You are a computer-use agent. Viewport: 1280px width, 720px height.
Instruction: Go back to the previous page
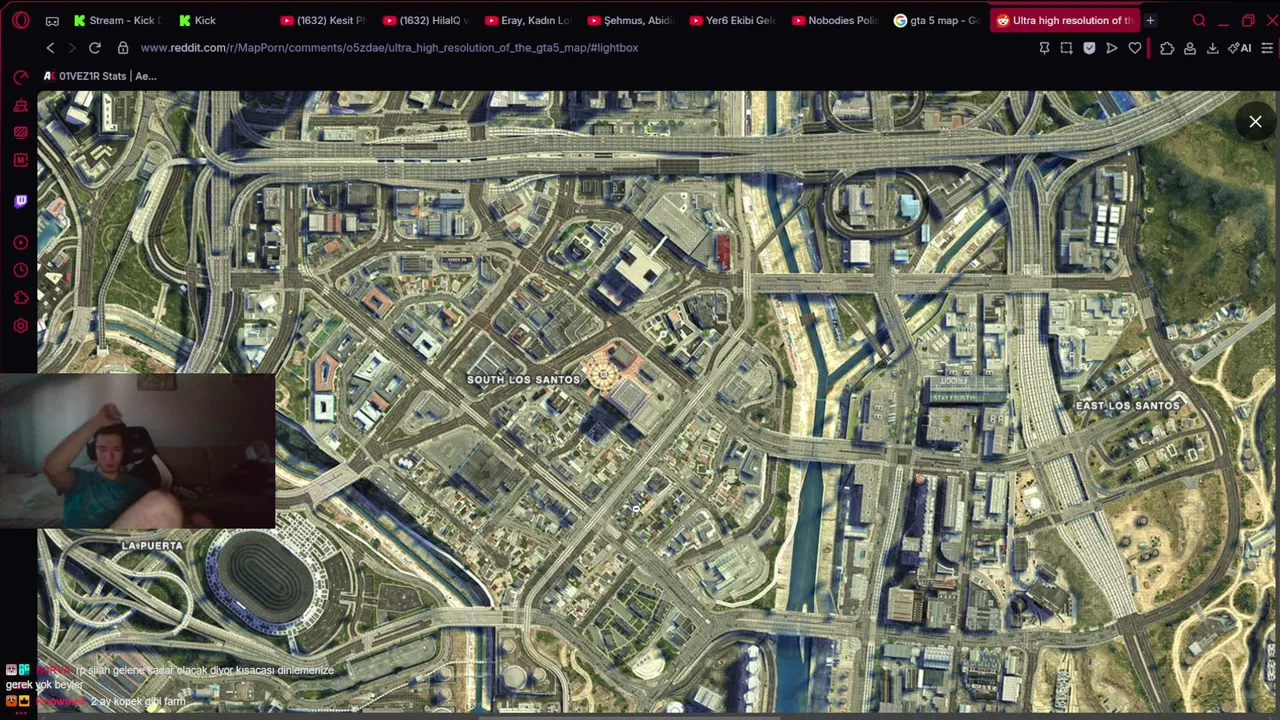click(x=50, y=48)
